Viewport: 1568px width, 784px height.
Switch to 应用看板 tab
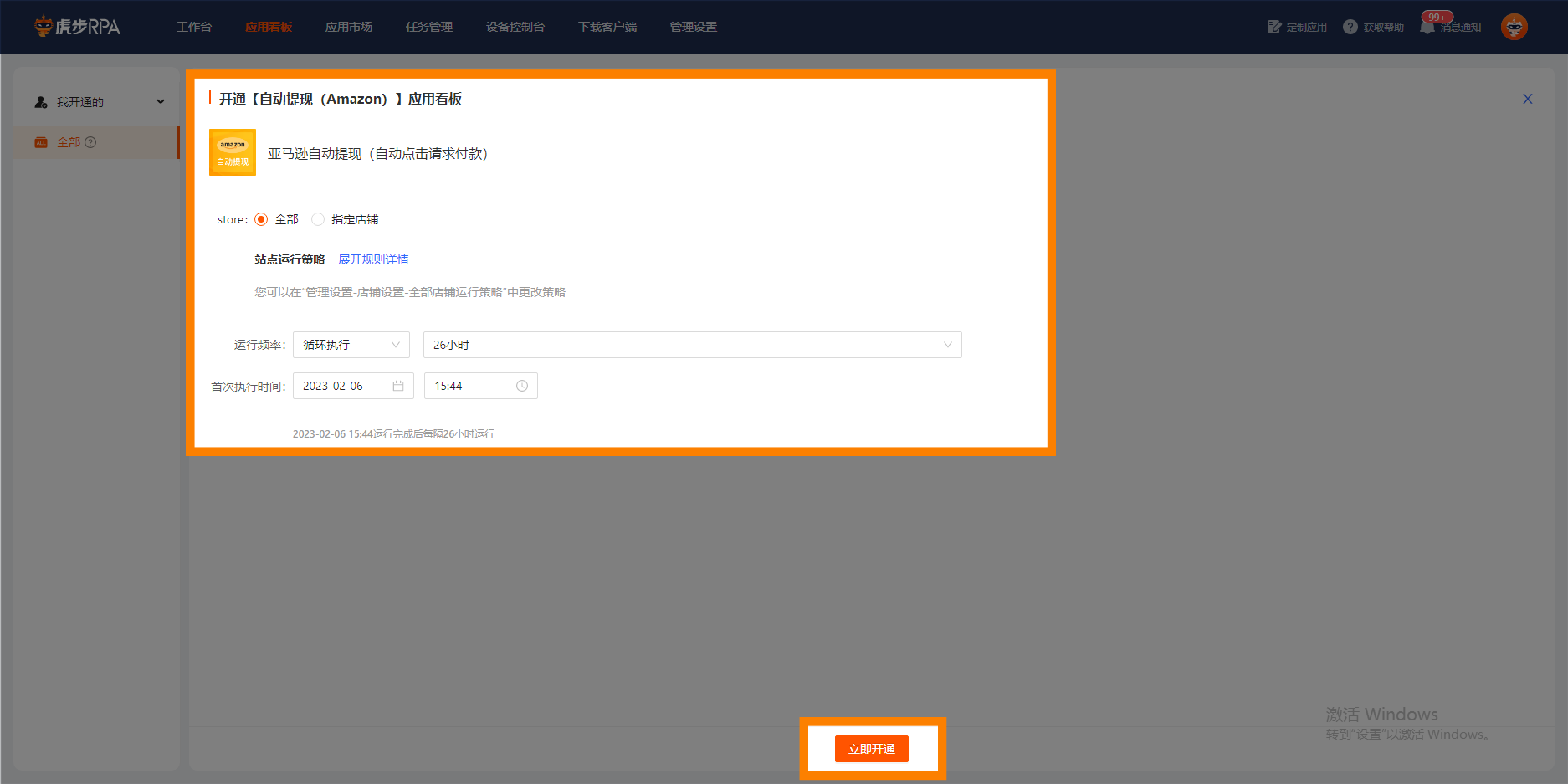pos(269,27)
